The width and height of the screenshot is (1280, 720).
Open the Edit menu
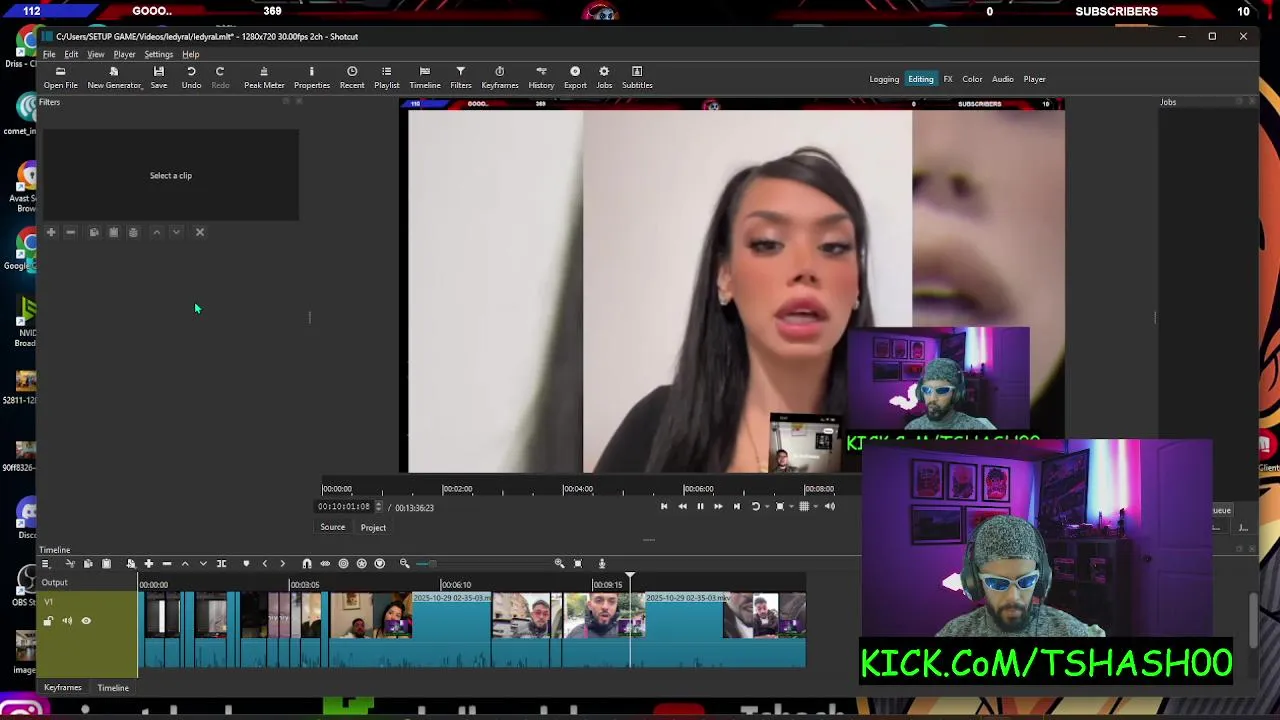pos(71,54)
